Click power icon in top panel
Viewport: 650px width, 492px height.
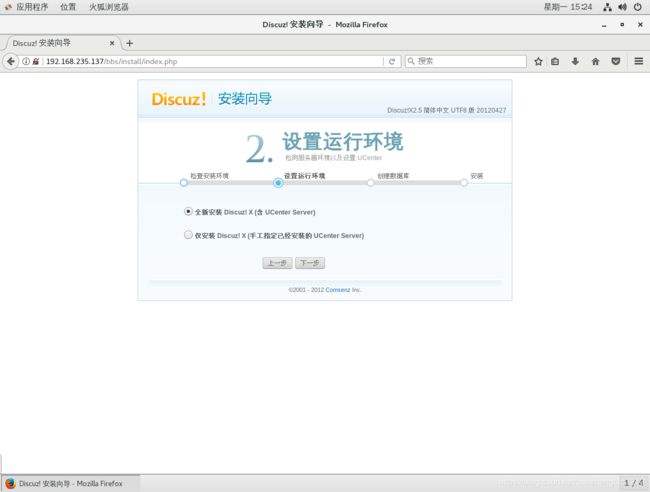pyautogui.click(x=638, y=7)
